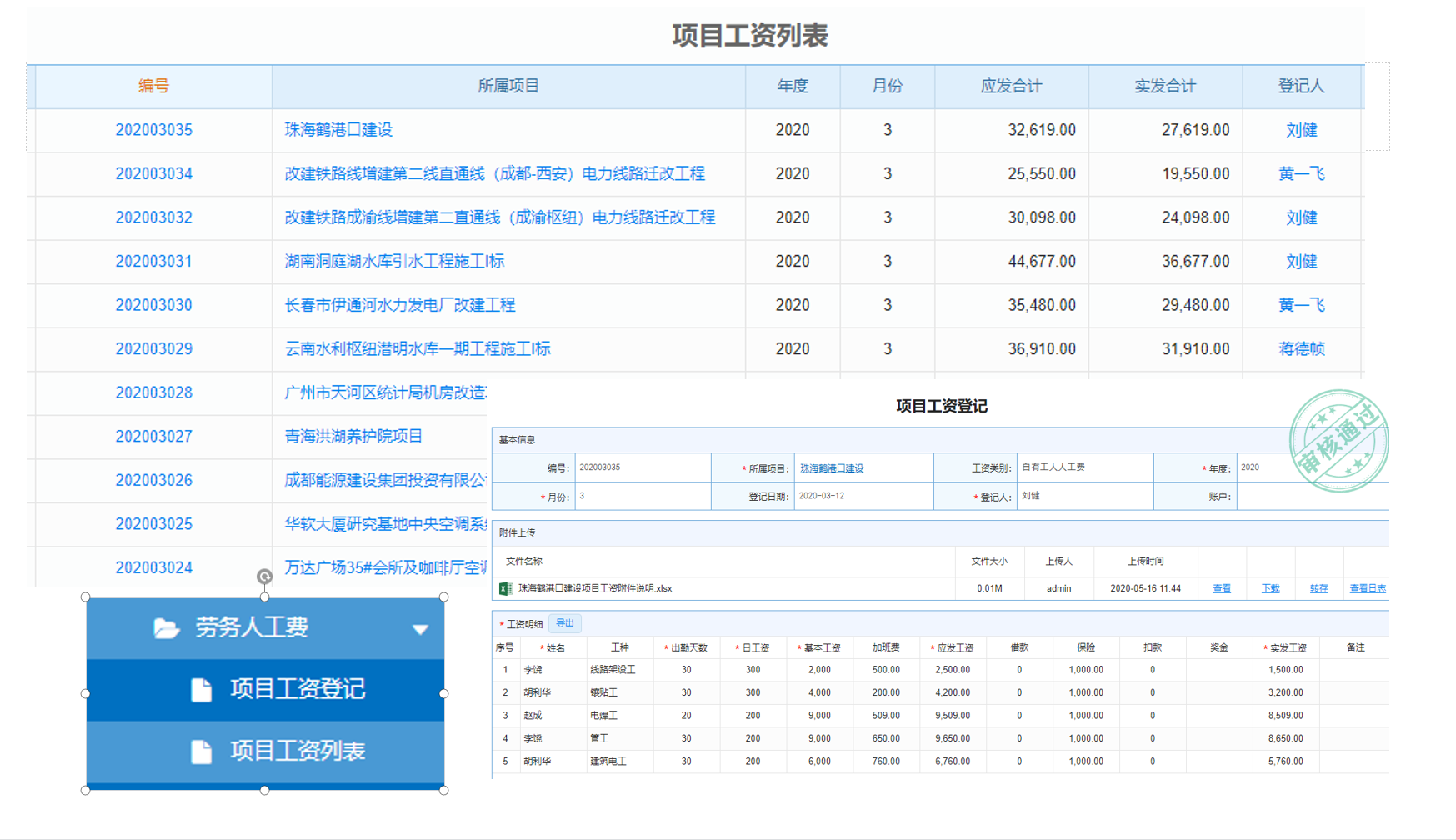Click the folder icon beside 劳务人工费

pos(167,628)
